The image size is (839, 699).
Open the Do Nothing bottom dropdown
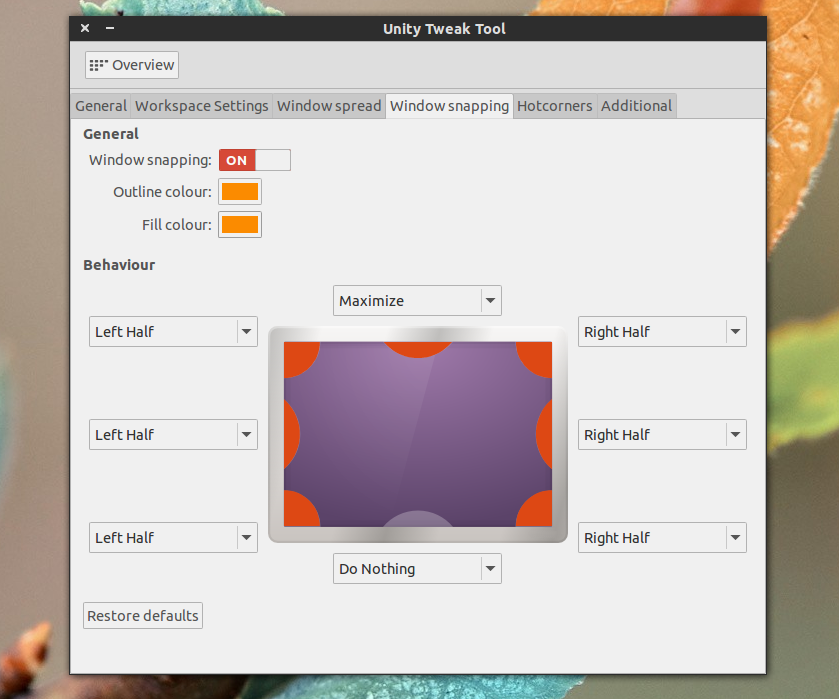(x=417, y=568)
